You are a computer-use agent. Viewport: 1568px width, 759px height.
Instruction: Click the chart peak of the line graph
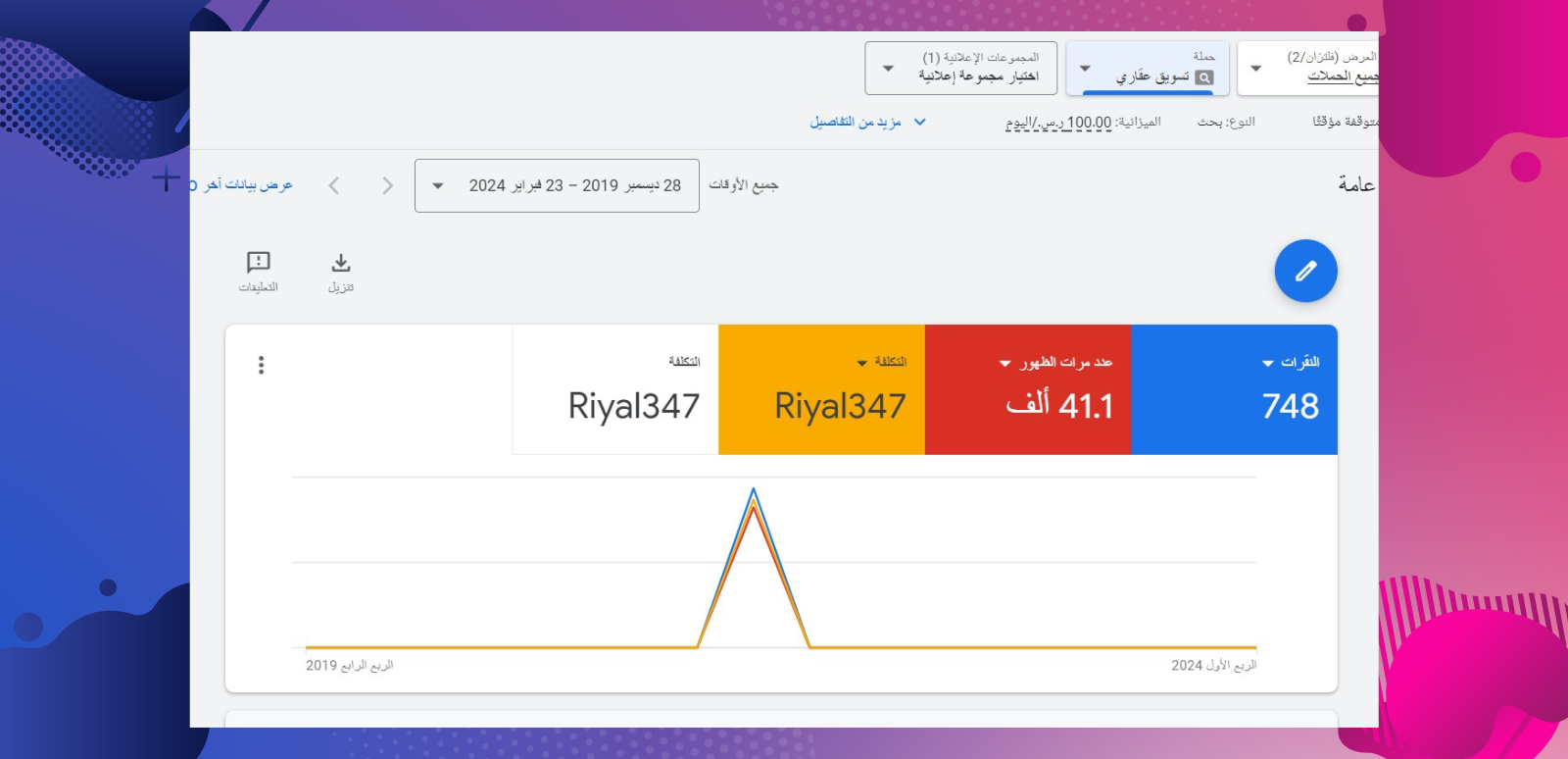coord(753,489)
